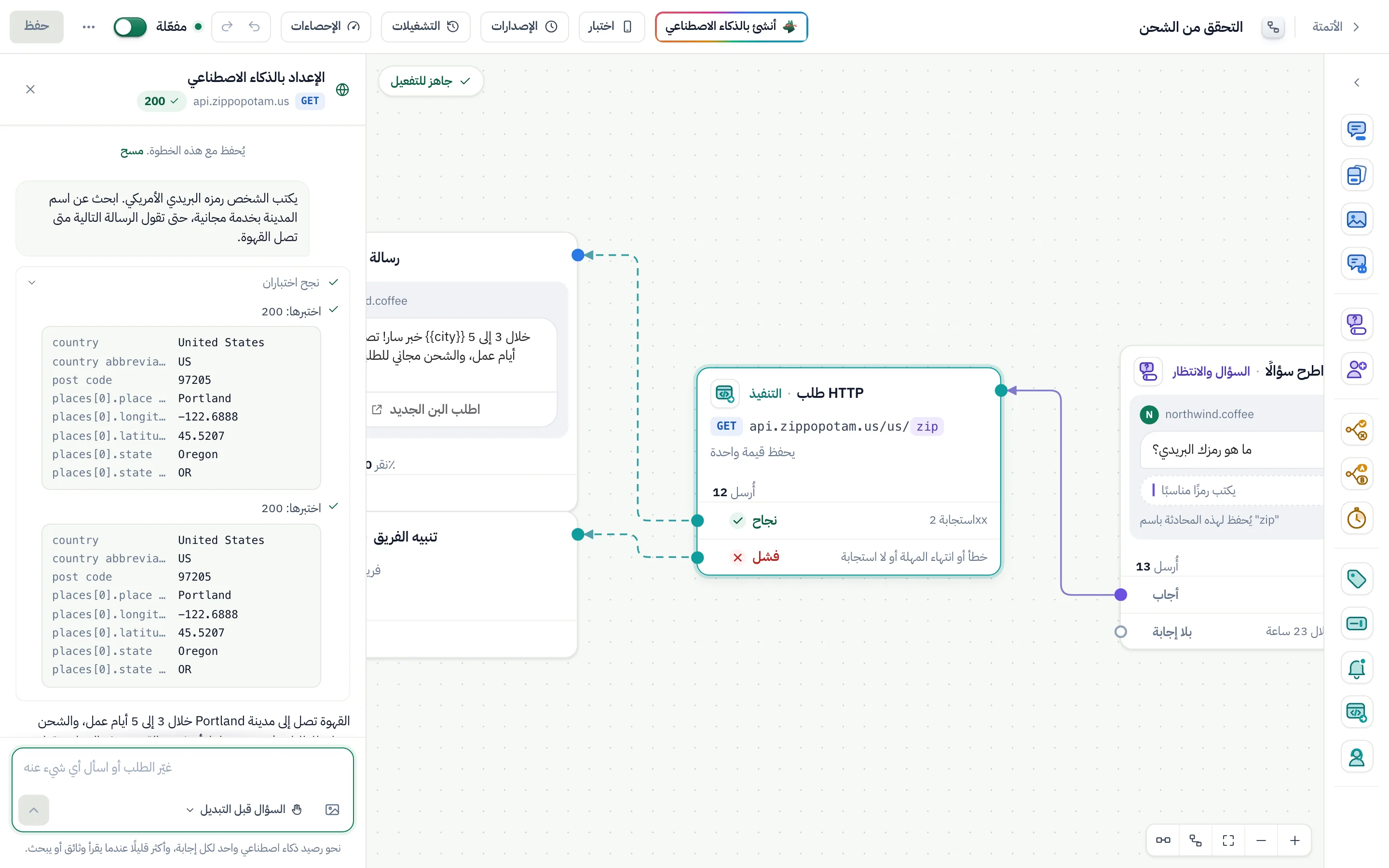Screen dimensions: 1389x868
Task: Click the zoom out minus button
Action: (1261, 841)
